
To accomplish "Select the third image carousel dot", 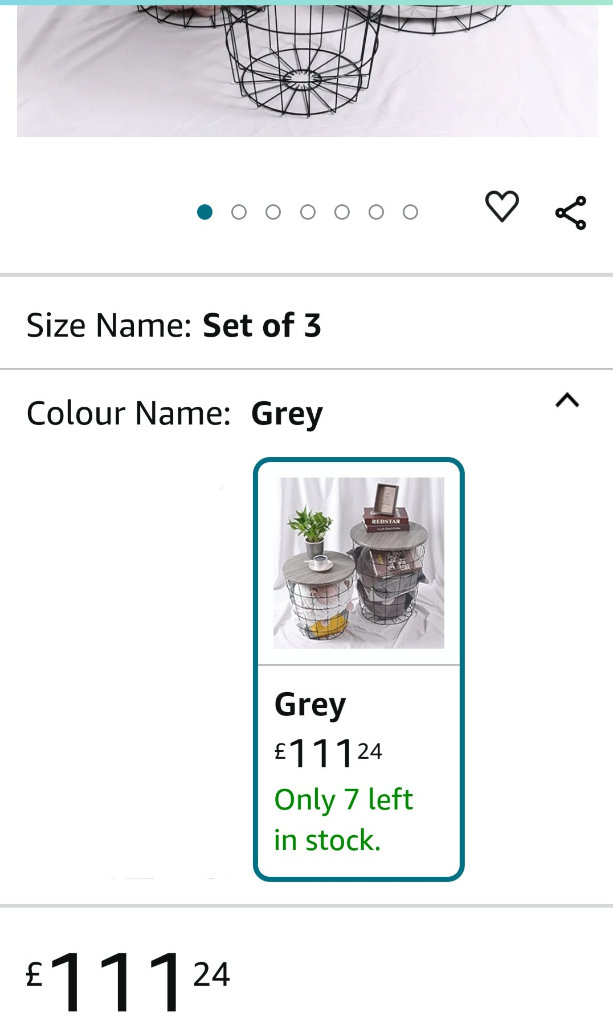I will click(x=273, y=212).
